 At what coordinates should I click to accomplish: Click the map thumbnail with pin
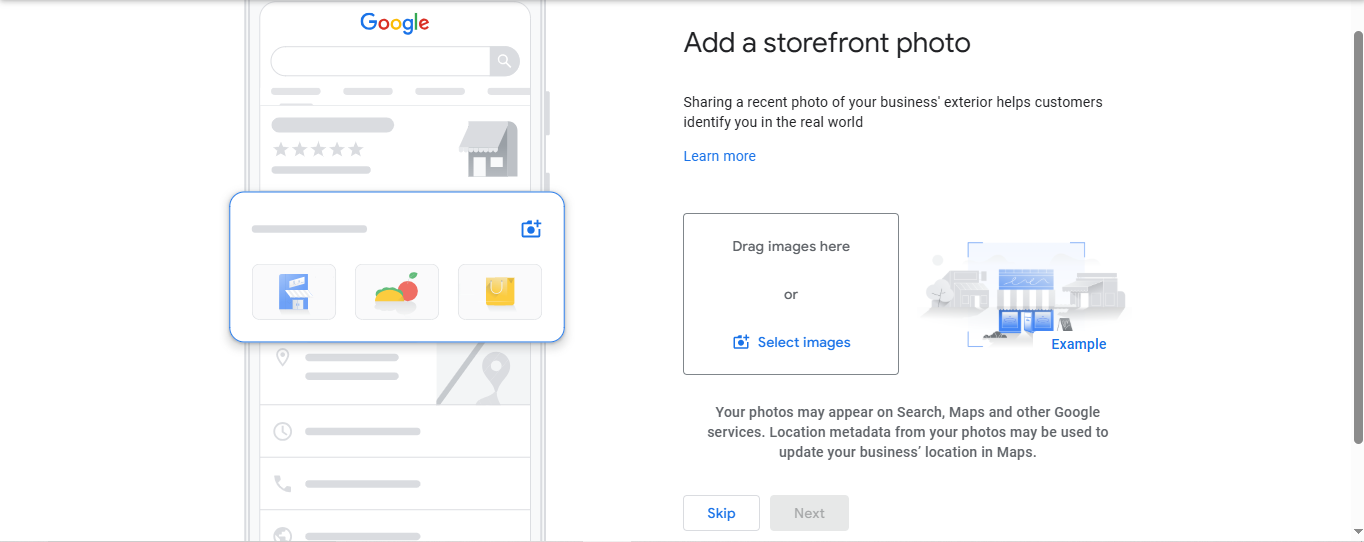[484, 374]
